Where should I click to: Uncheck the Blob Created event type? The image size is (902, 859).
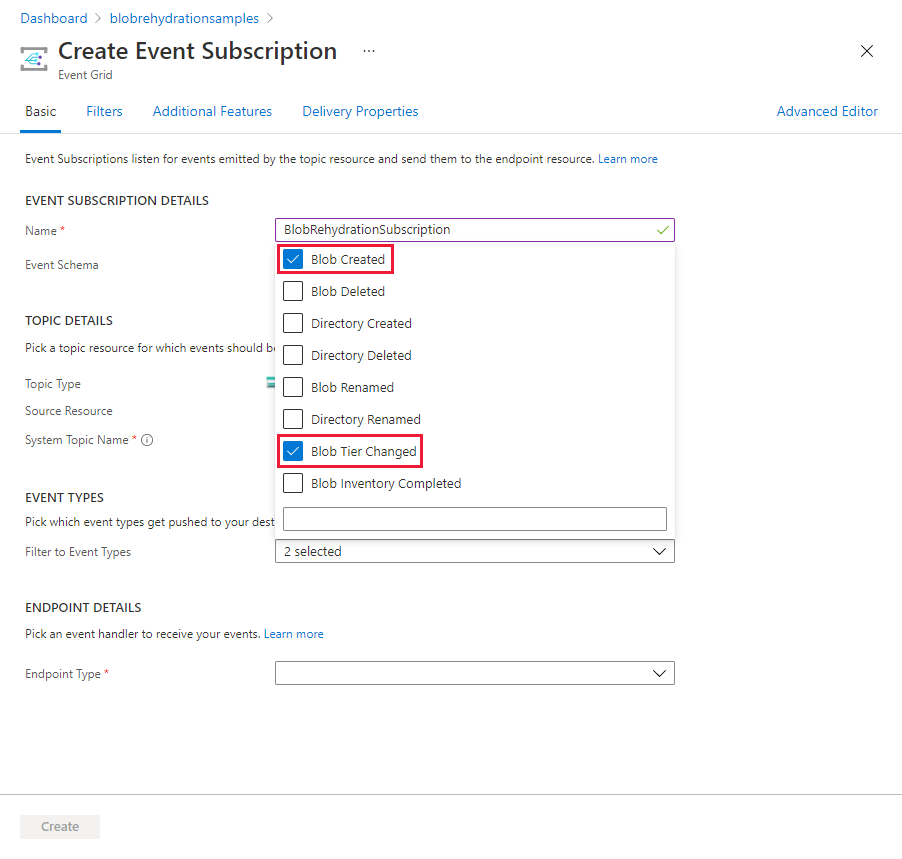point(293,259)
